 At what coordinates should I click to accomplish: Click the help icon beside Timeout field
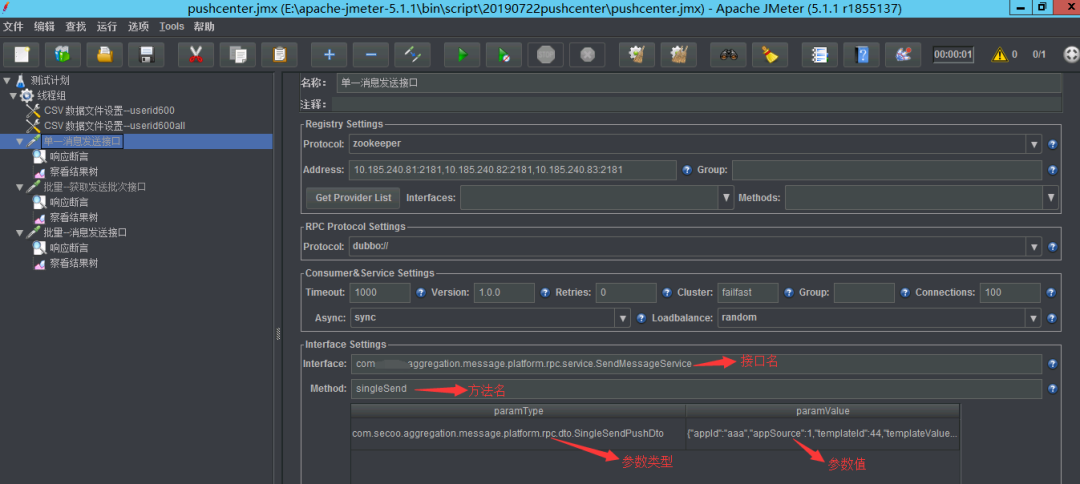[x=421, y=293]
